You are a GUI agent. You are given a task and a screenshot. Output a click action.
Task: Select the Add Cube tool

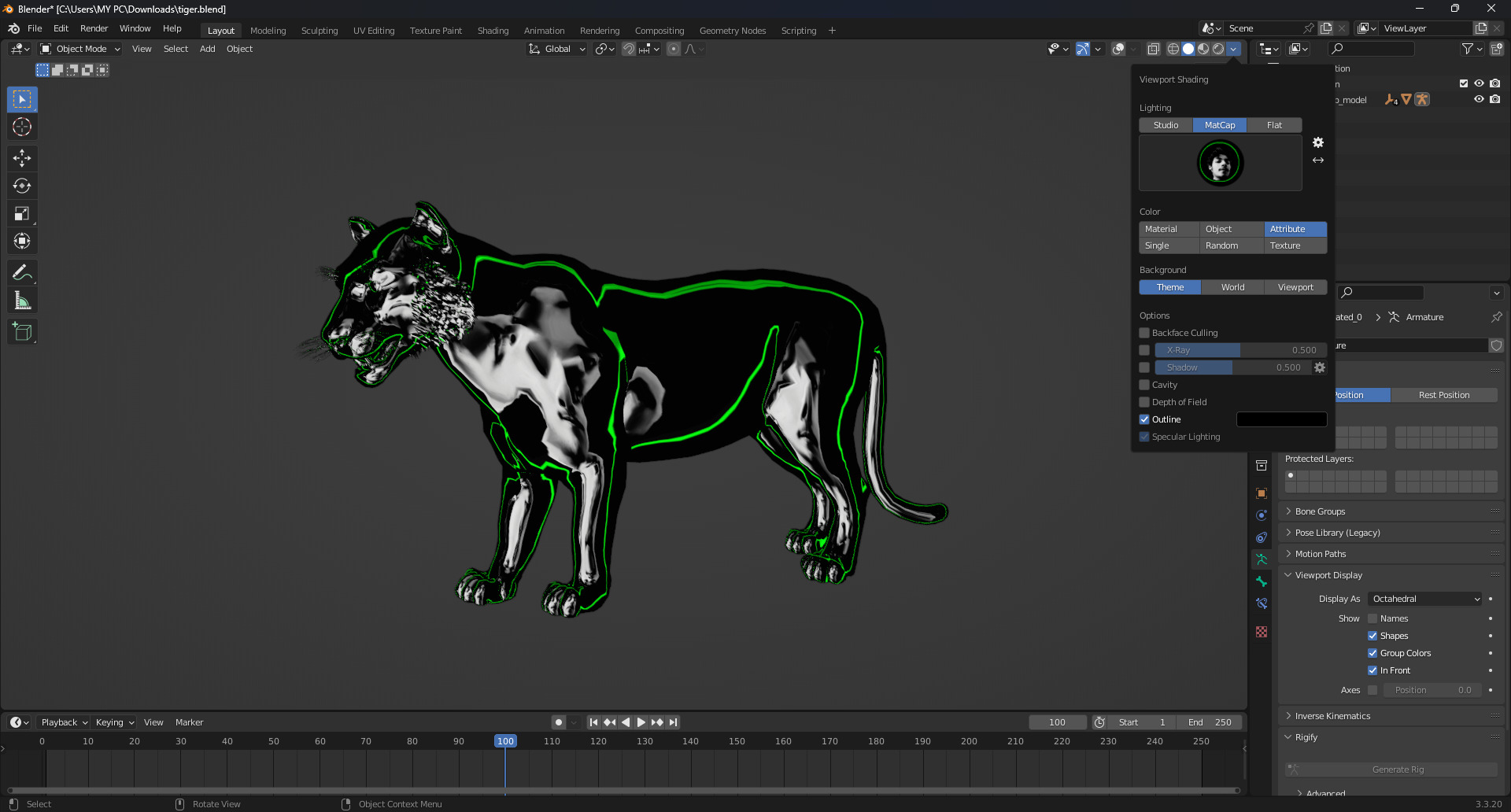[x=22, y=332]
